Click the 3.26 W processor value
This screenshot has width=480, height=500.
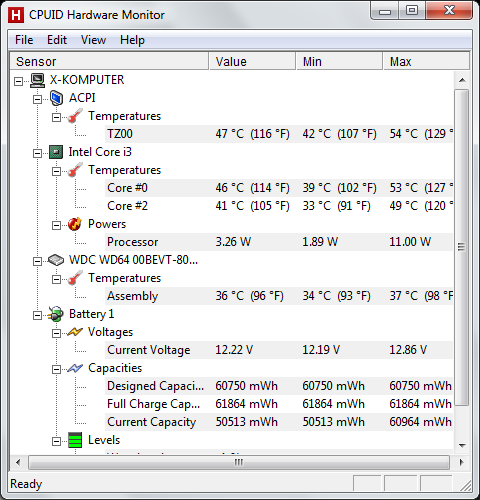[233, 242]
